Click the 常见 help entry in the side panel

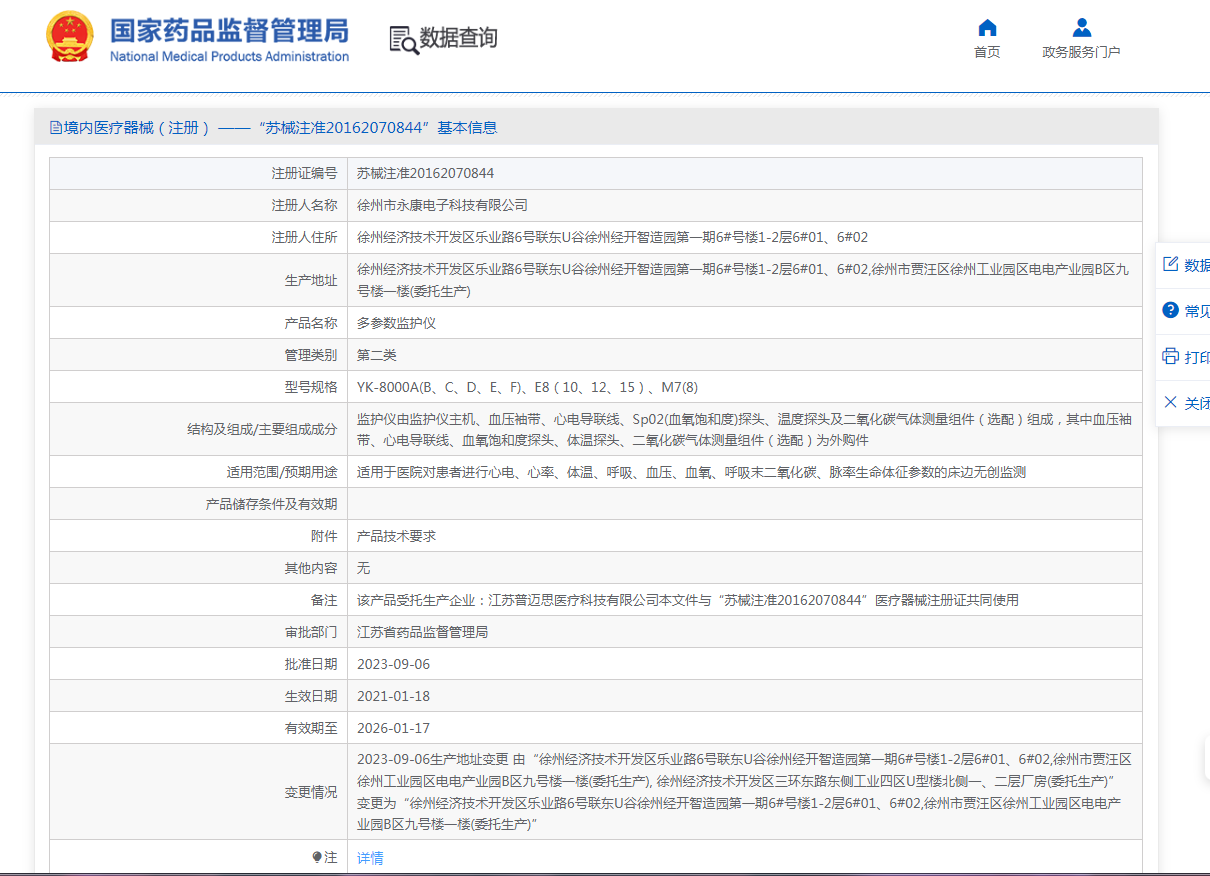click(1197, 311)
